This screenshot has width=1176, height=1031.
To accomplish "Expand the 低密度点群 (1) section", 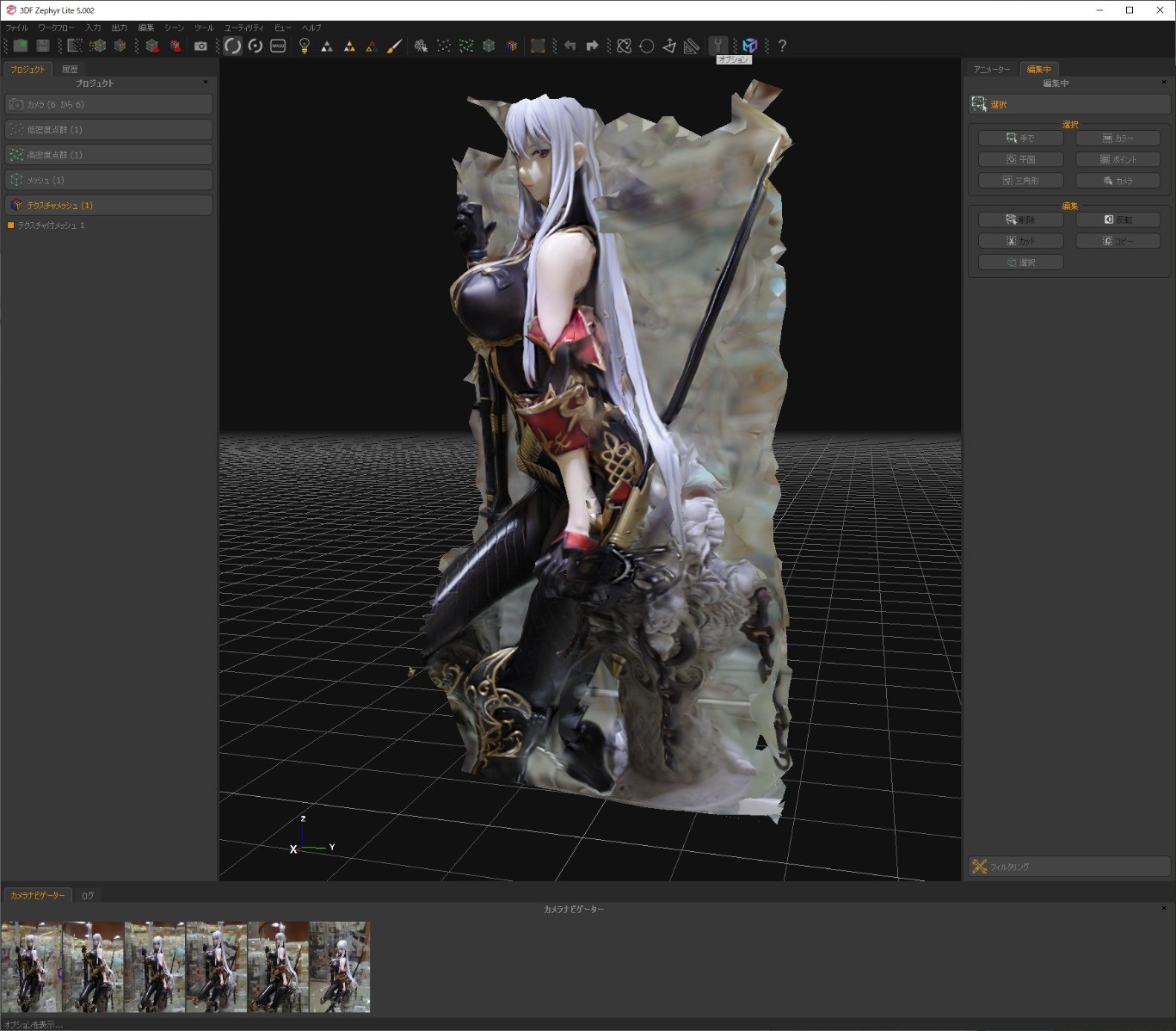I will [108, 129].
